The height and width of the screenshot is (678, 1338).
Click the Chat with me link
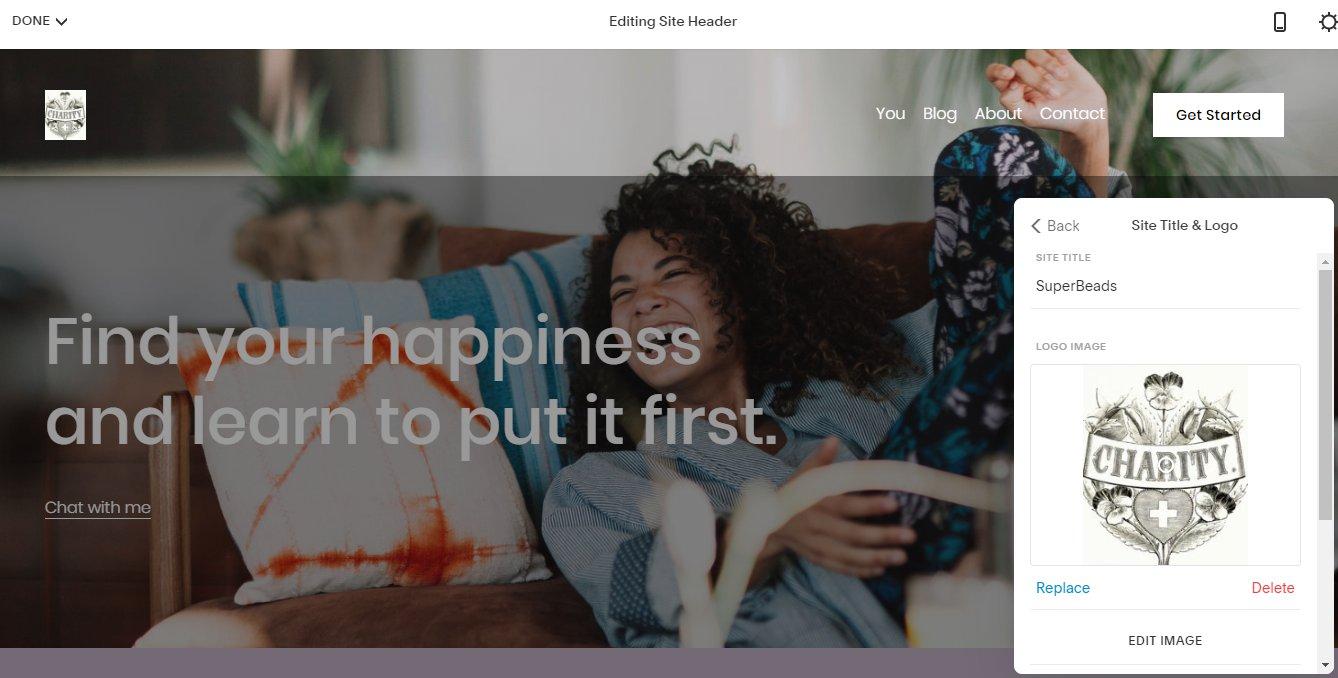(98, 508)
